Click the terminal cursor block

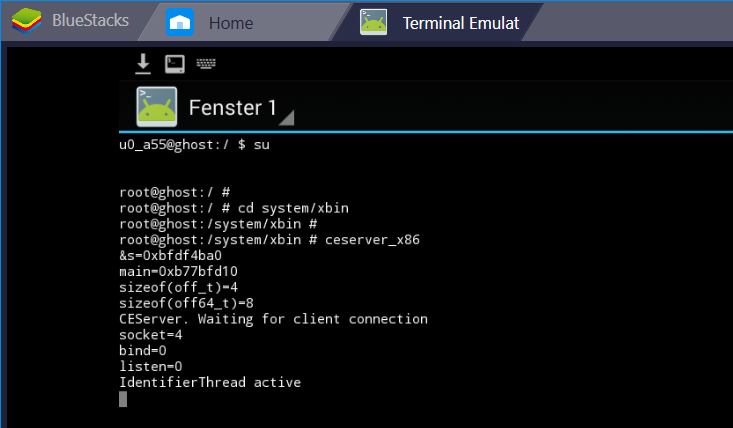pos(123,399)
